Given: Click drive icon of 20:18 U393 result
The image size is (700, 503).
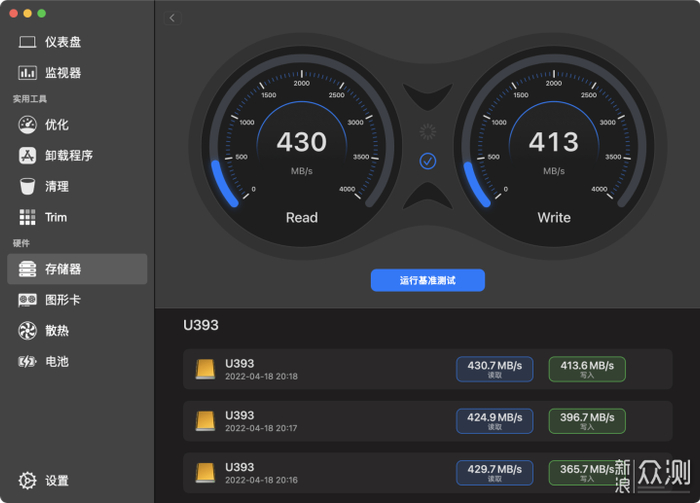Looking at the screenshot, I should 205,369.
